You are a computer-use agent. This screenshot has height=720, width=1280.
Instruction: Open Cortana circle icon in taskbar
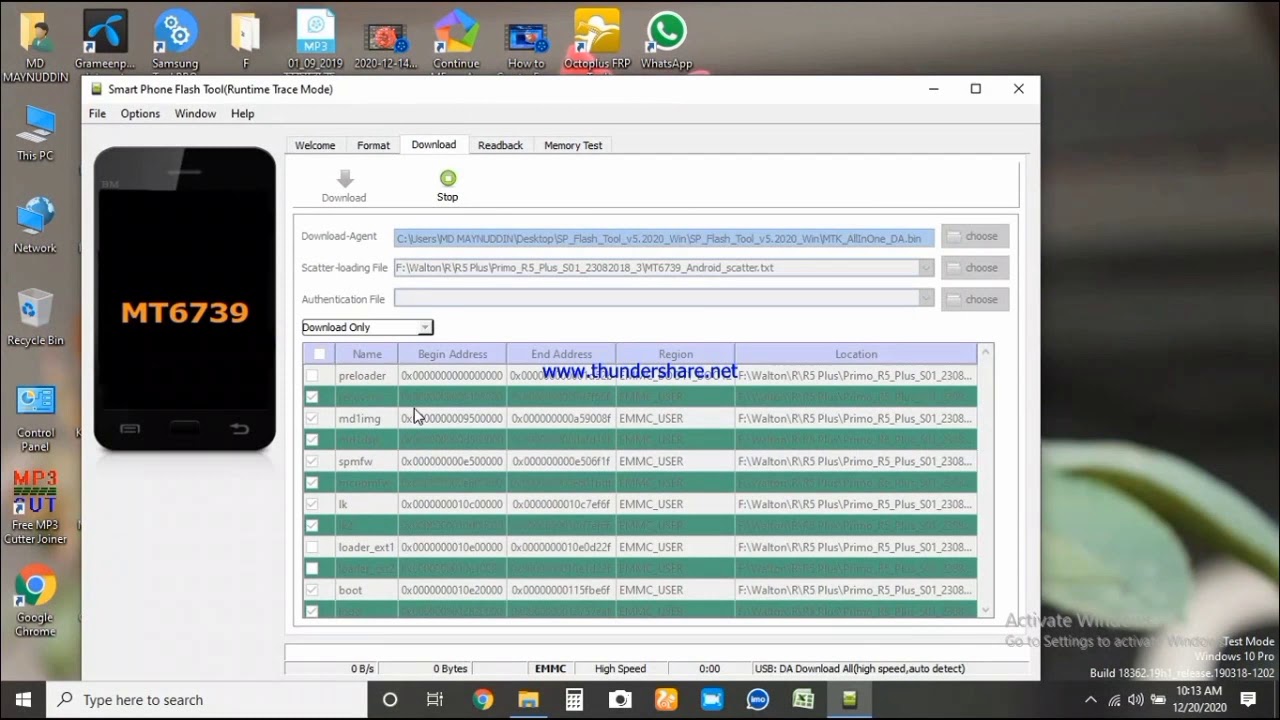pos(390,700)
